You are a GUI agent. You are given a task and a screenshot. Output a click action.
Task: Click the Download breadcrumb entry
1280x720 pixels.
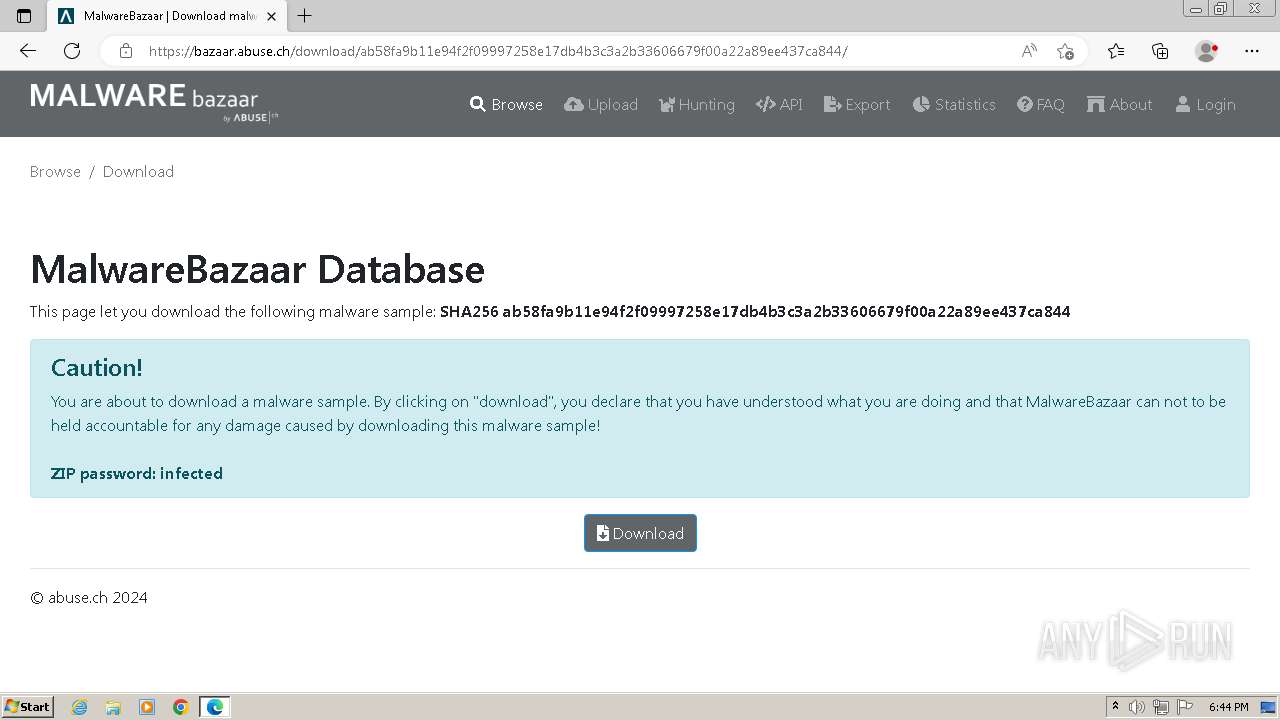point(138,171)
